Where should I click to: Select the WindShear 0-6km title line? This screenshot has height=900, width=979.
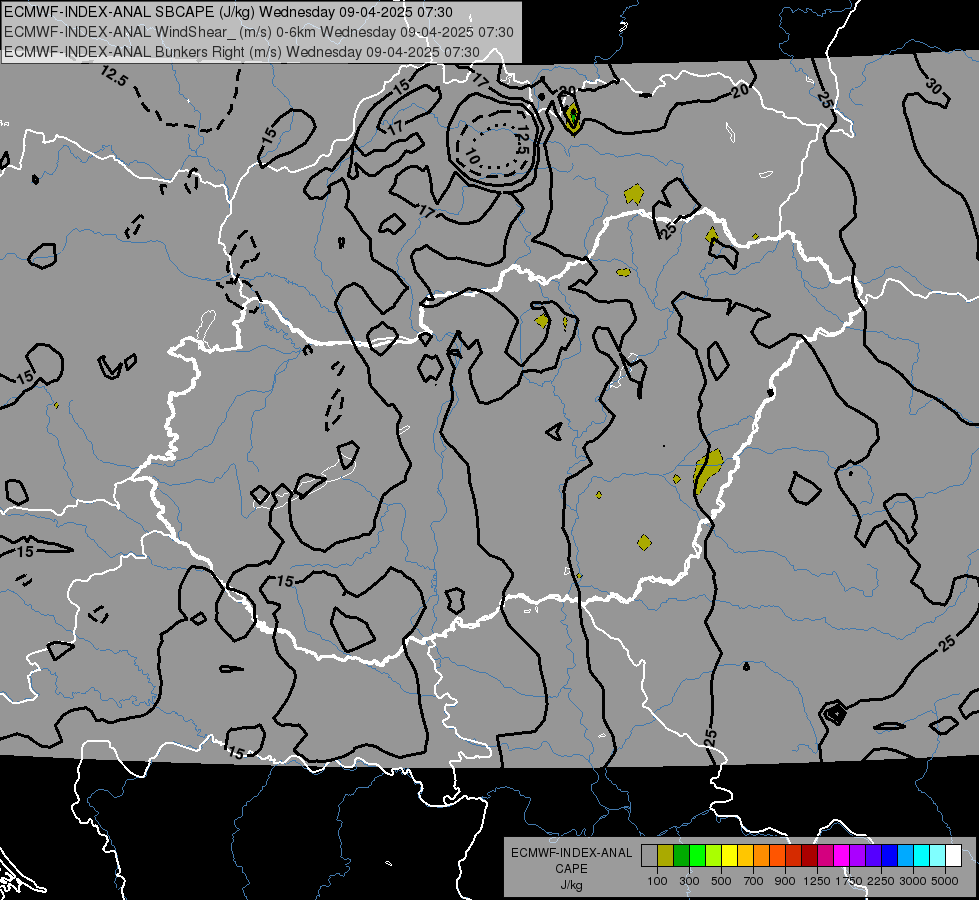(258, 32)
